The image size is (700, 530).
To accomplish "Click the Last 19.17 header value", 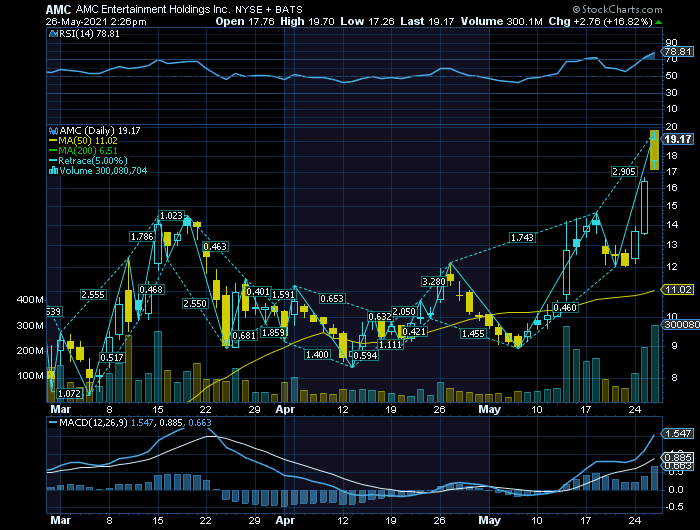I will (x=427, y=21).
